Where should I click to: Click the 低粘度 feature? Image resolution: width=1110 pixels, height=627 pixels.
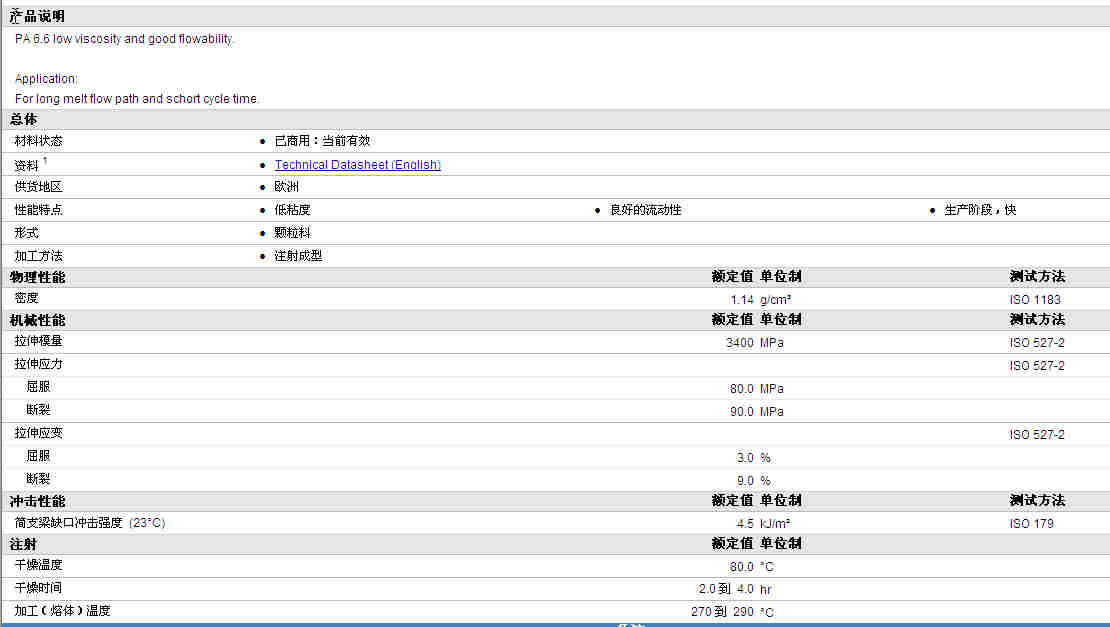coord(292,210)
